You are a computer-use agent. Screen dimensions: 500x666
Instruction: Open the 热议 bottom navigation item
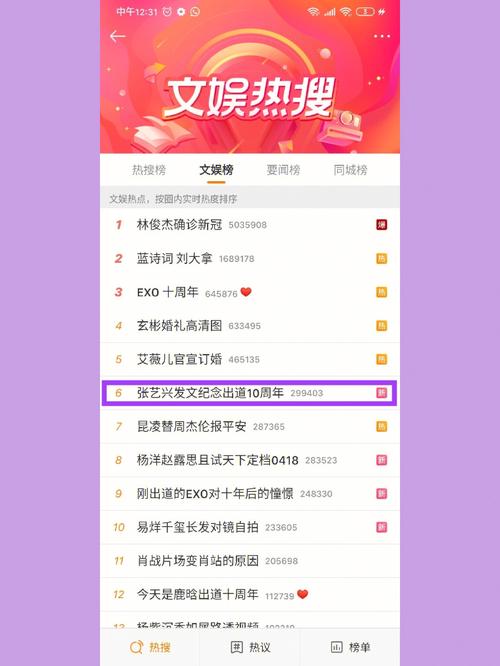(x=250, y=647)
